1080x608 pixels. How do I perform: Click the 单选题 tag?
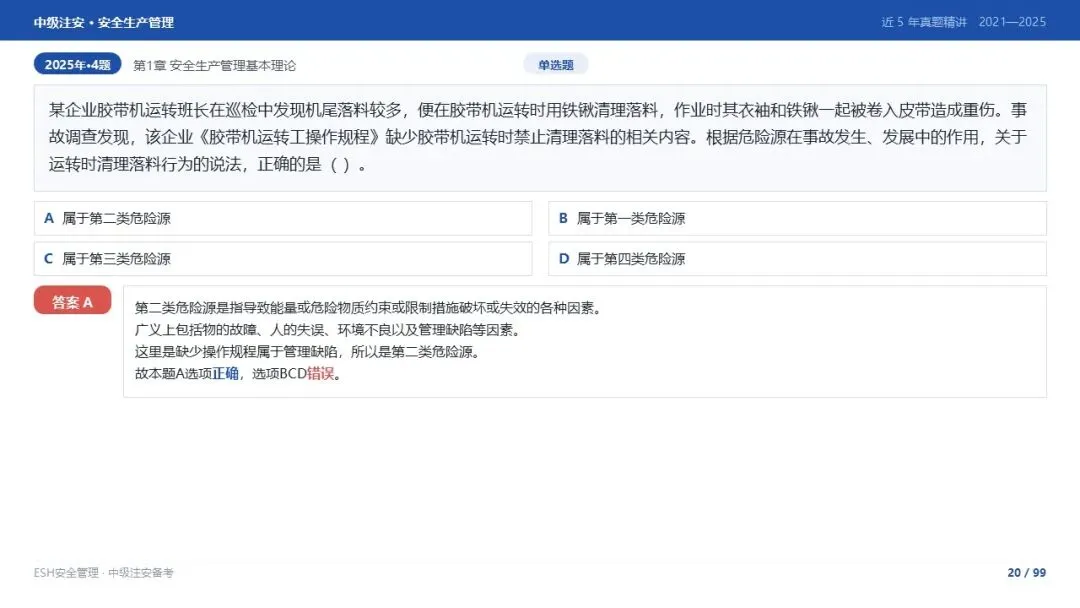coord(556,65)
